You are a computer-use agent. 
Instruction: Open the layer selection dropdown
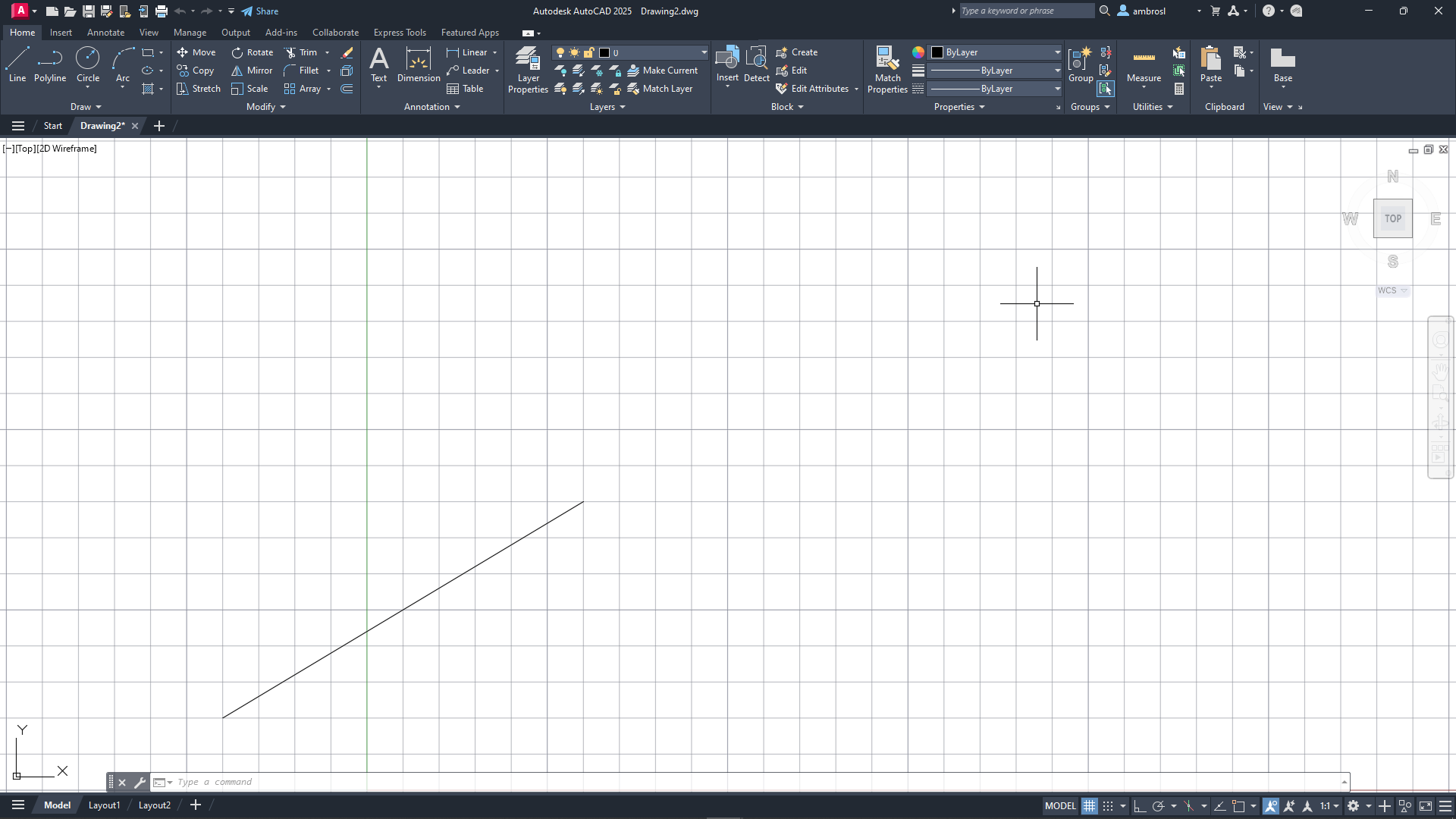(x=704, y=52)
